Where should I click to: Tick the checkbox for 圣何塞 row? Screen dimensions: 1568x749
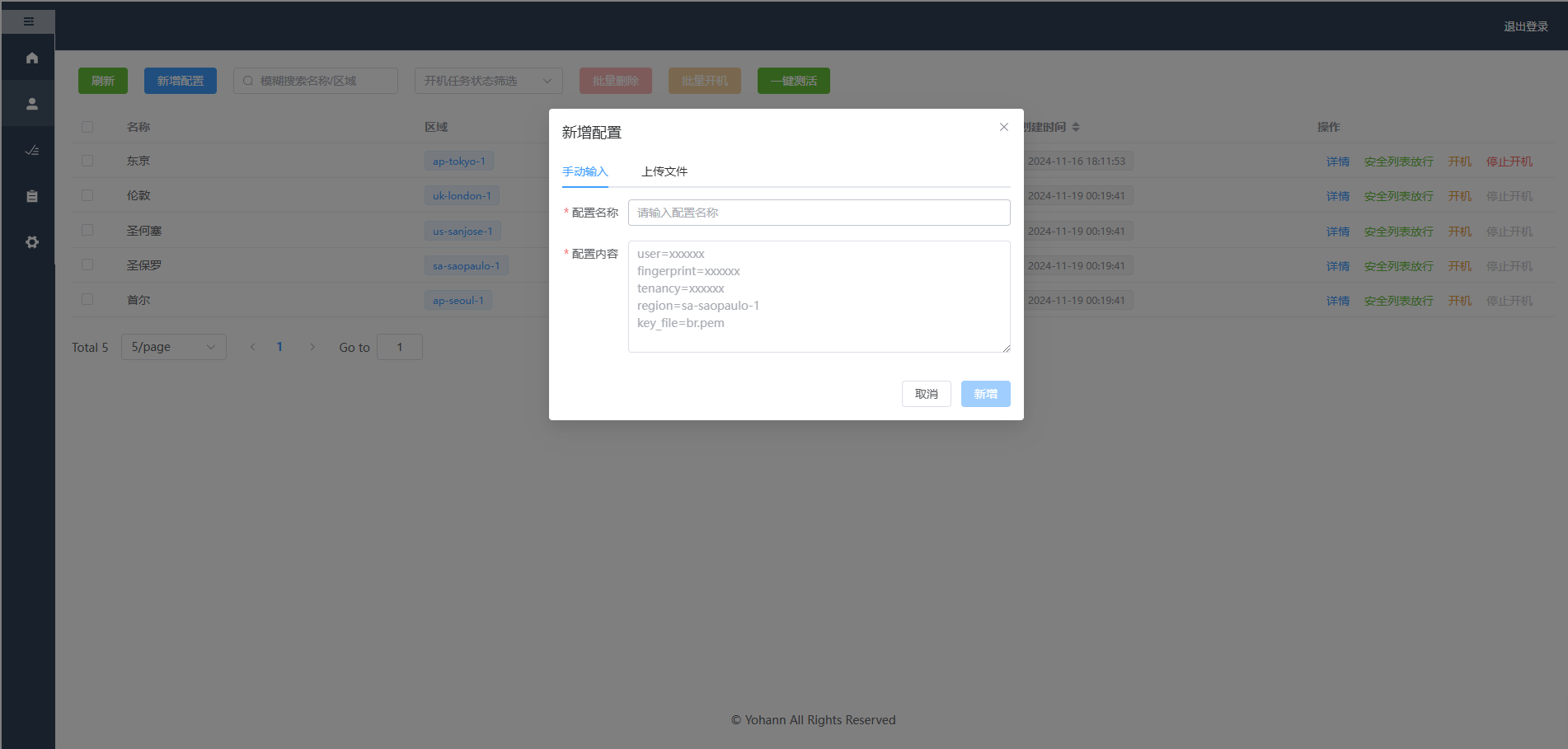point(87,230)
